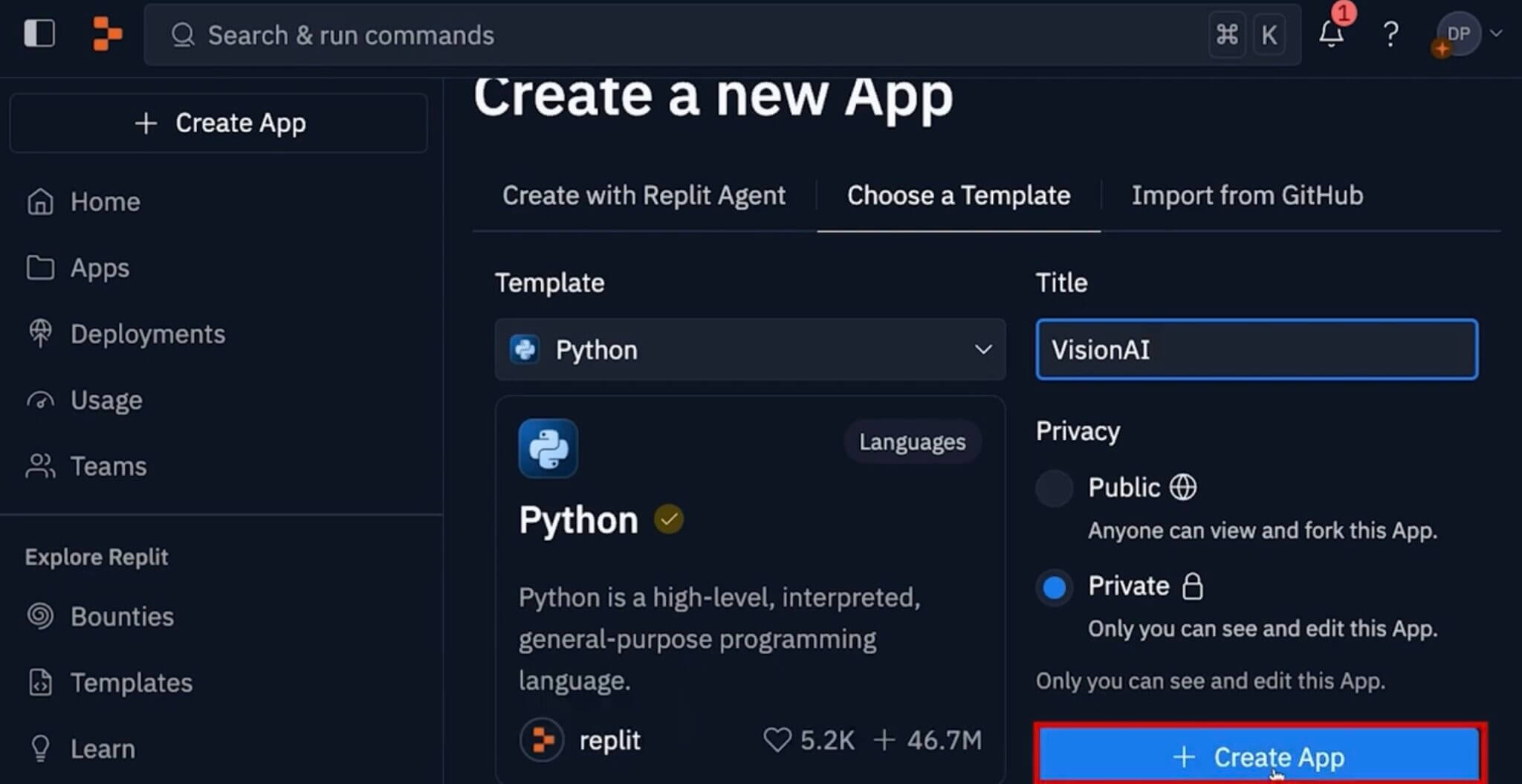Click the Python template title

click(x=578, y=519)
